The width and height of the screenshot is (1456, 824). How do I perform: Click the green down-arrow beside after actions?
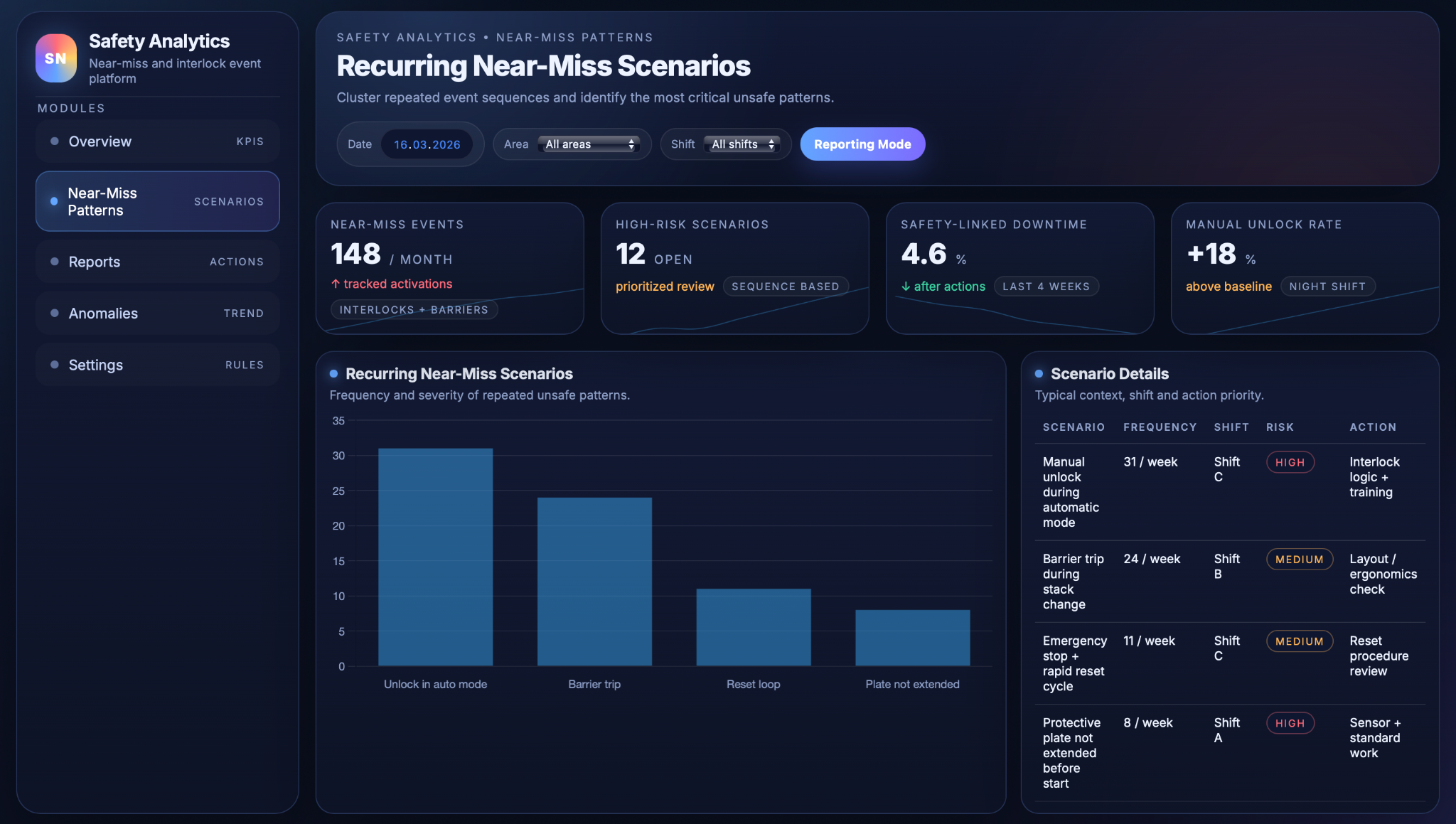point(906,287)
